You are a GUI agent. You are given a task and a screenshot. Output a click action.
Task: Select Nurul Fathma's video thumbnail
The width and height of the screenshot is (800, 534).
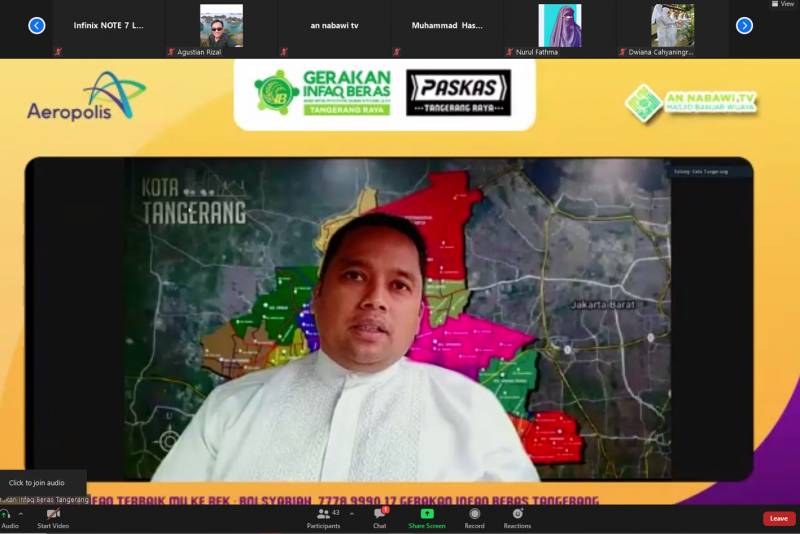pos(559,27)
